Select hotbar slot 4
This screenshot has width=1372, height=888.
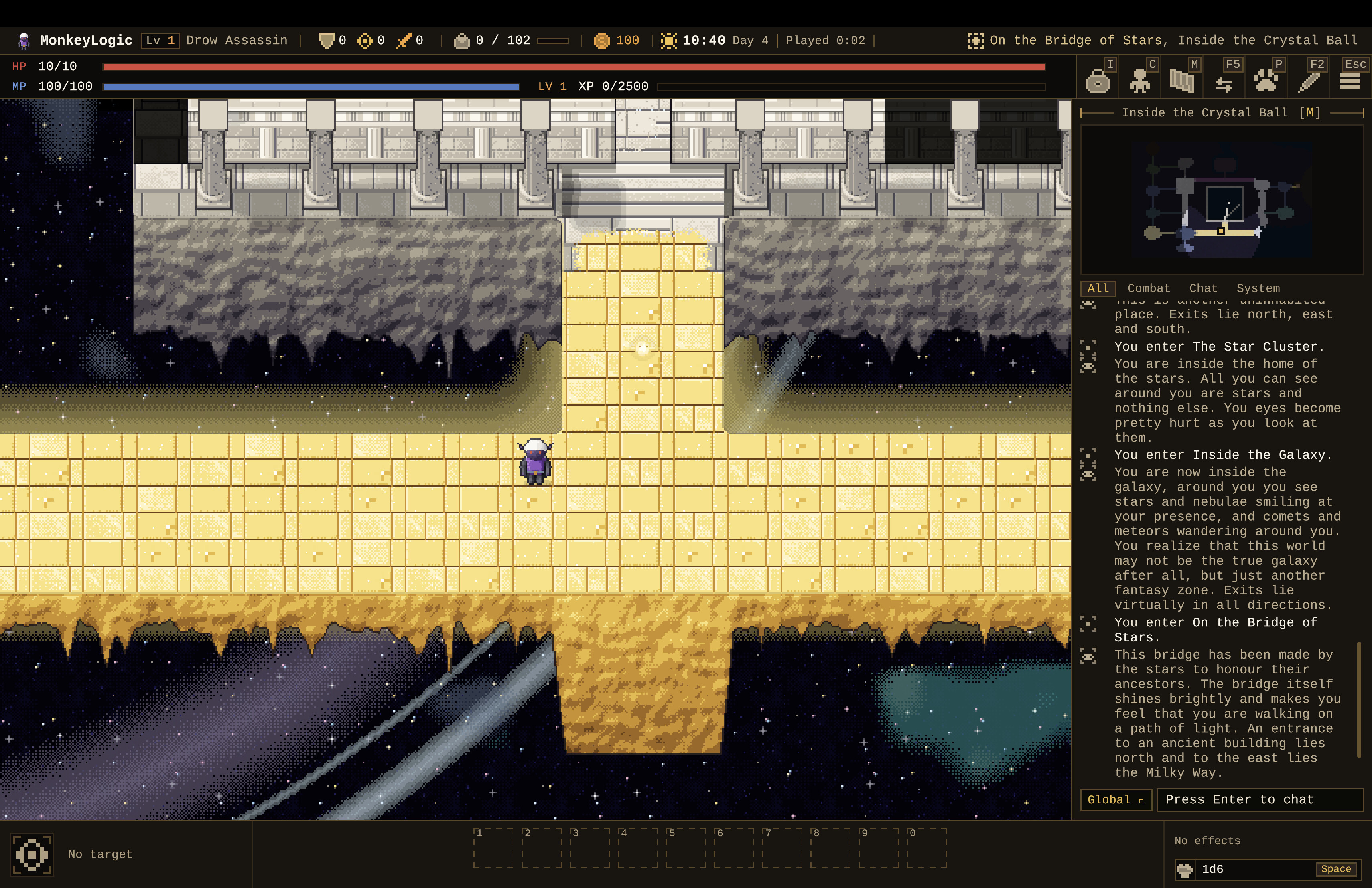coord(638,848)
